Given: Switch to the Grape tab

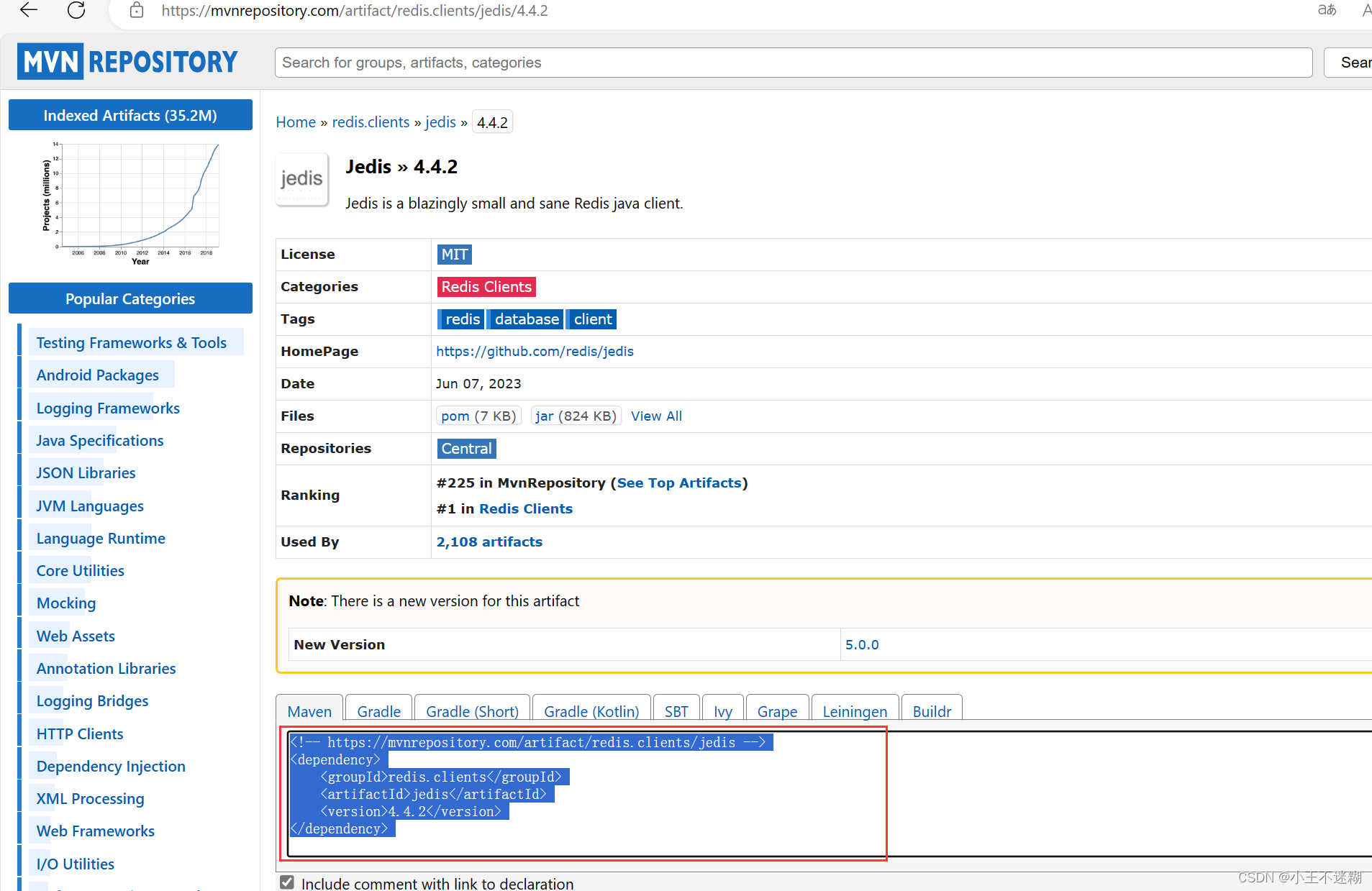Looking at the screenshot, I should pyautogui.click(x=777, y=710).
